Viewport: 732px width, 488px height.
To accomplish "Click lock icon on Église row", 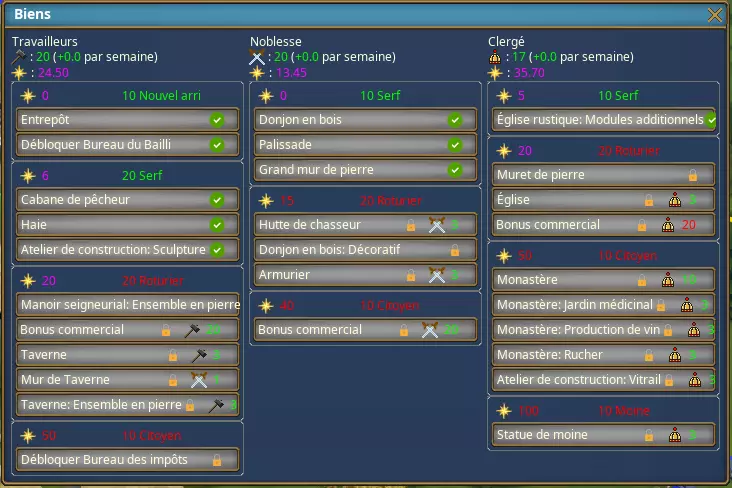I will (x=649, y=200).
